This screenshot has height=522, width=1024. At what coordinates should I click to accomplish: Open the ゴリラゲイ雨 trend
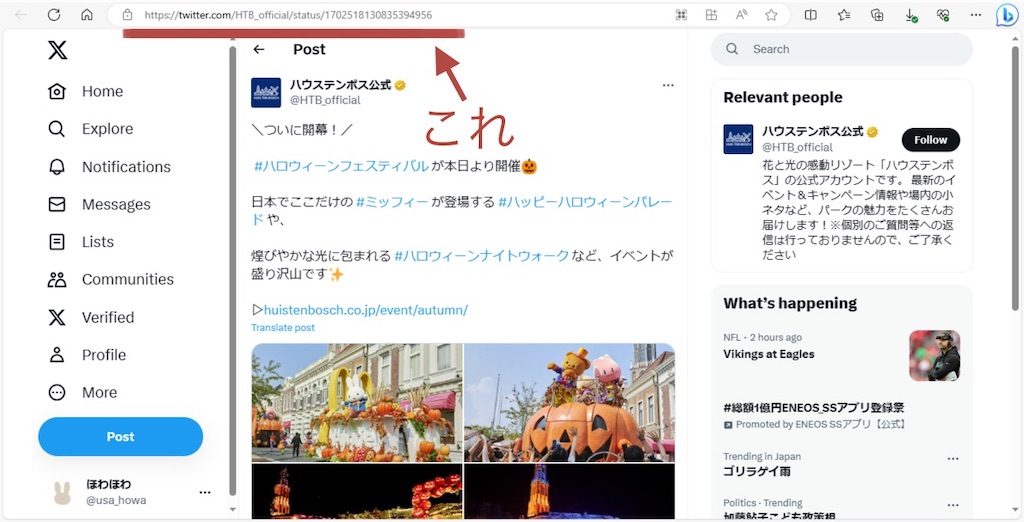(x=757, y=471)
